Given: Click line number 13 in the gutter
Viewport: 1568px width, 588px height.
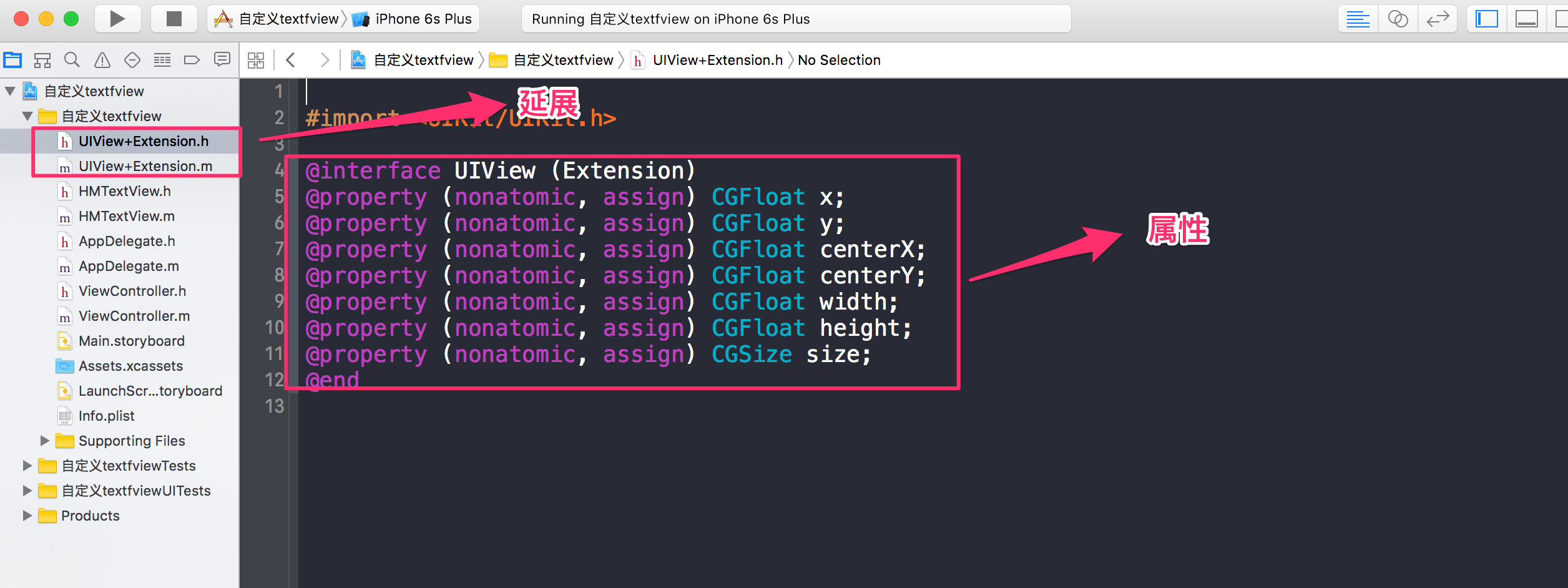Looking at the screenshot, I should [274, 406].
